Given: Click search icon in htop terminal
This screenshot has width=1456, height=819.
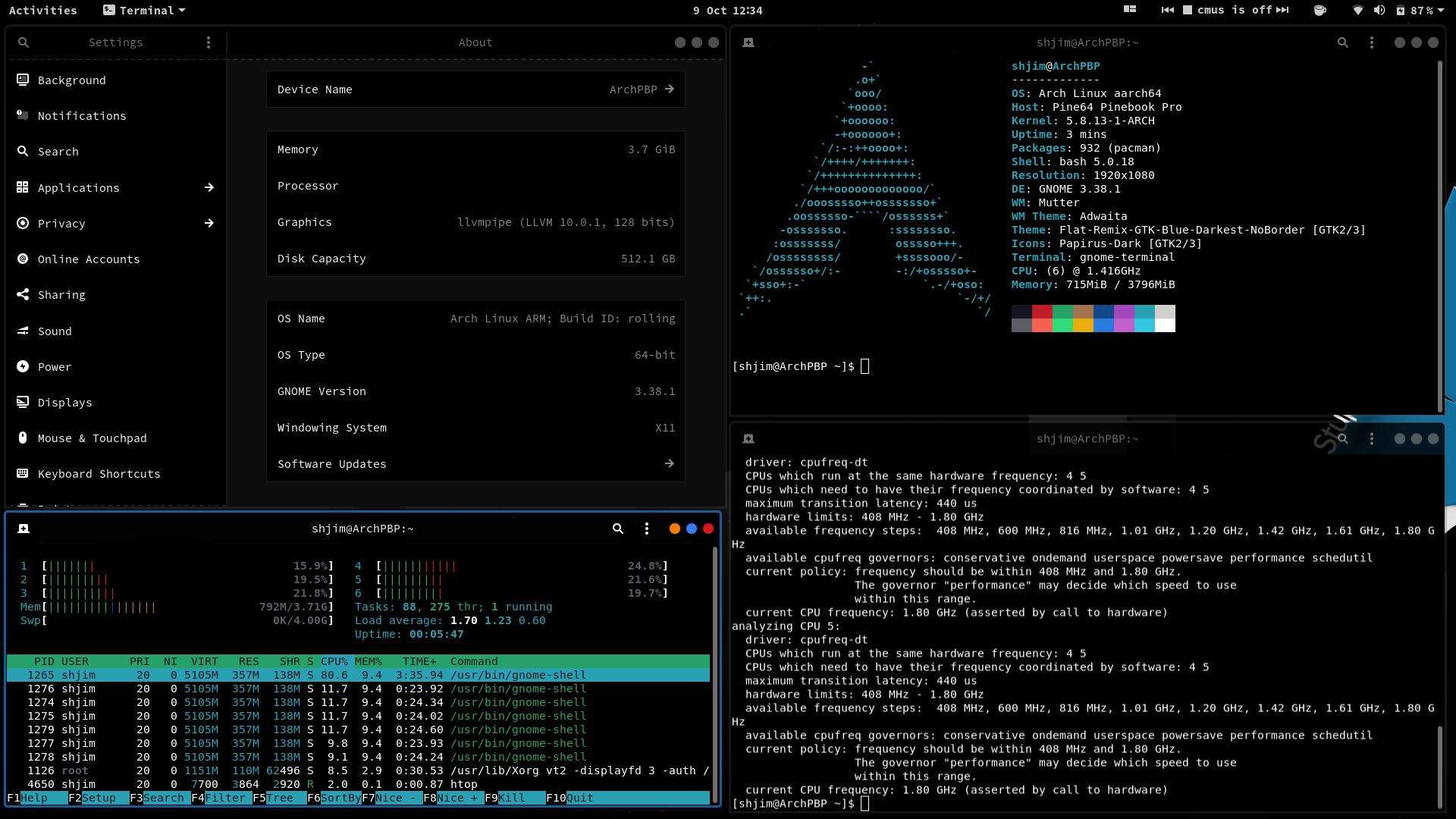Looking at the screenshot, I should click(618, 529).
